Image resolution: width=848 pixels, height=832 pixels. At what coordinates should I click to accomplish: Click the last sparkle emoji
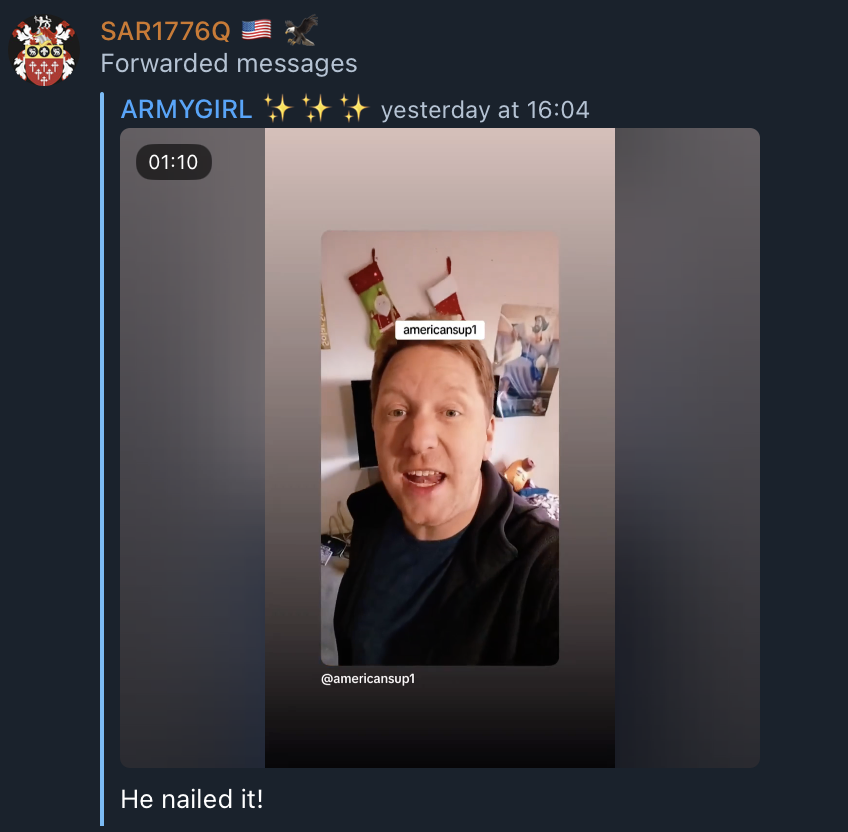(x=354, y=108)
